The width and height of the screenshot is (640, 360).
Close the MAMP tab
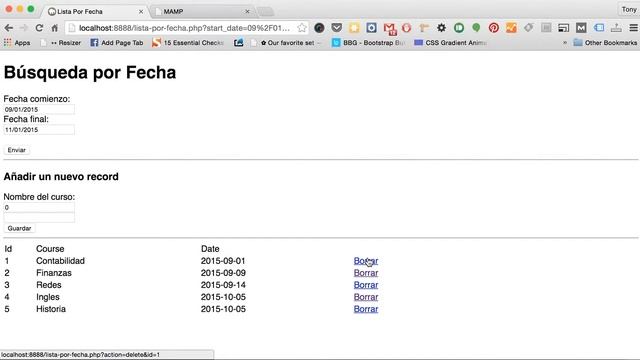click(247, 11)
